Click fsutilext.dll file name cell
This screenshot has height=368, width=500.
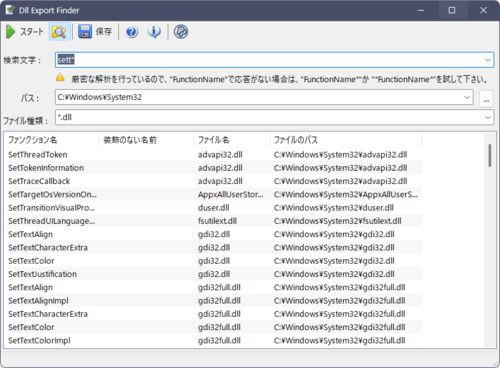click(217, 221)
